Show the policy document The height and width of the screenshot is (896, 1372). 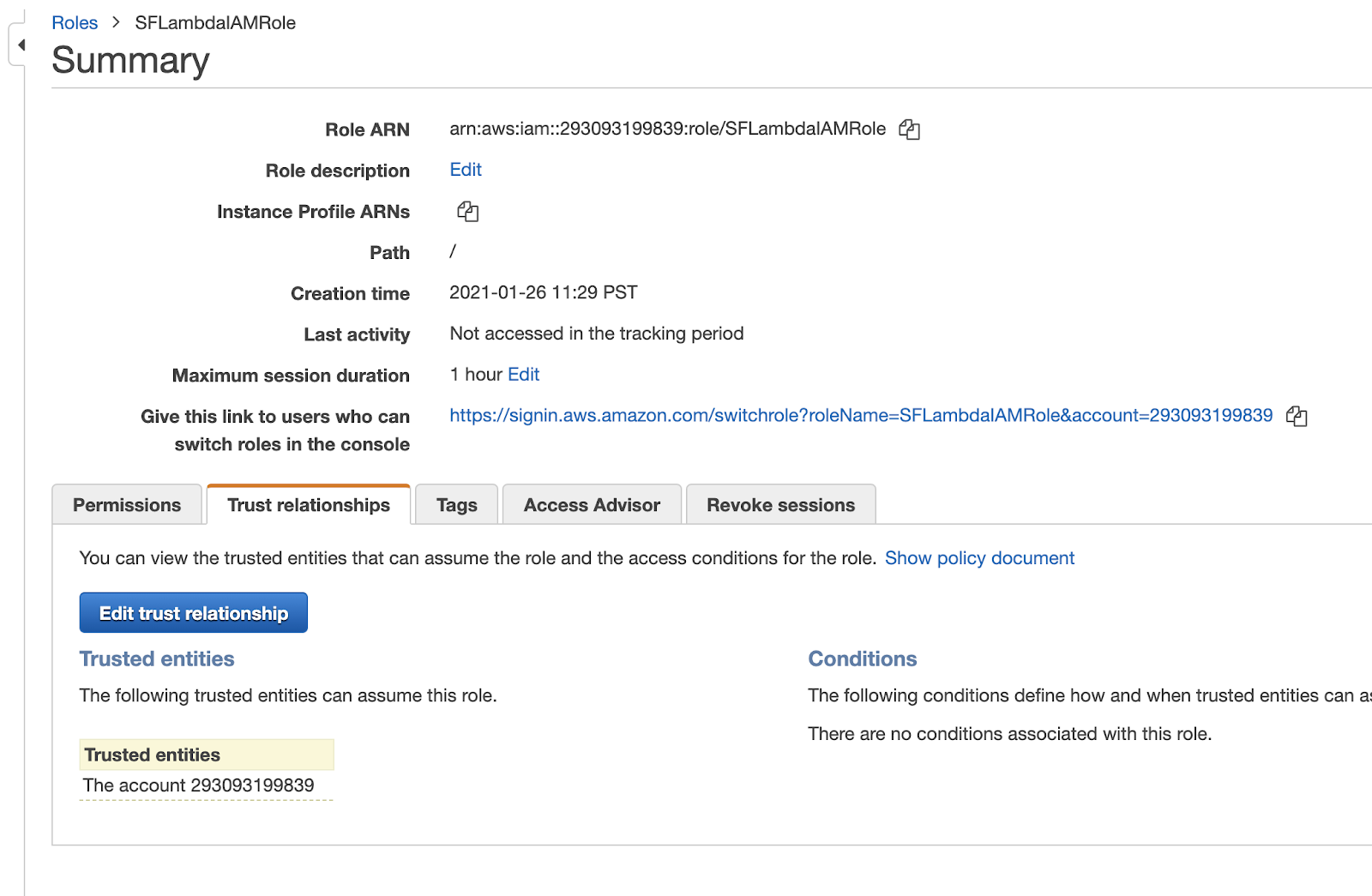coord(979,558)
